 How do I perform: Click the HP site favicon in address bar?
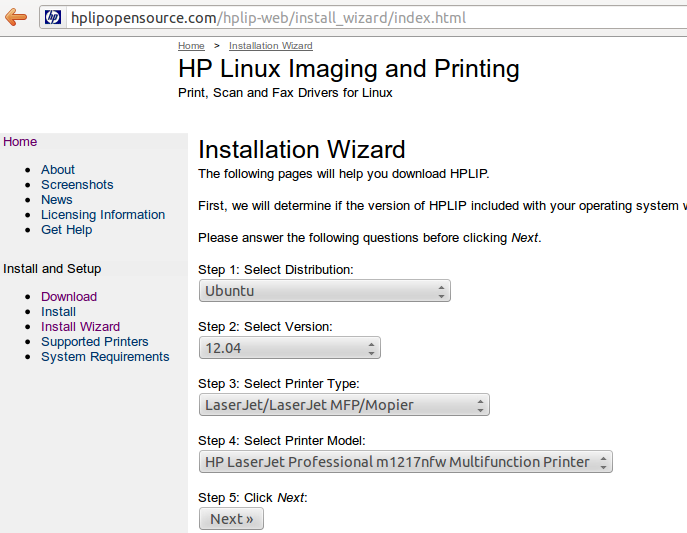click(x=53, y=18)
